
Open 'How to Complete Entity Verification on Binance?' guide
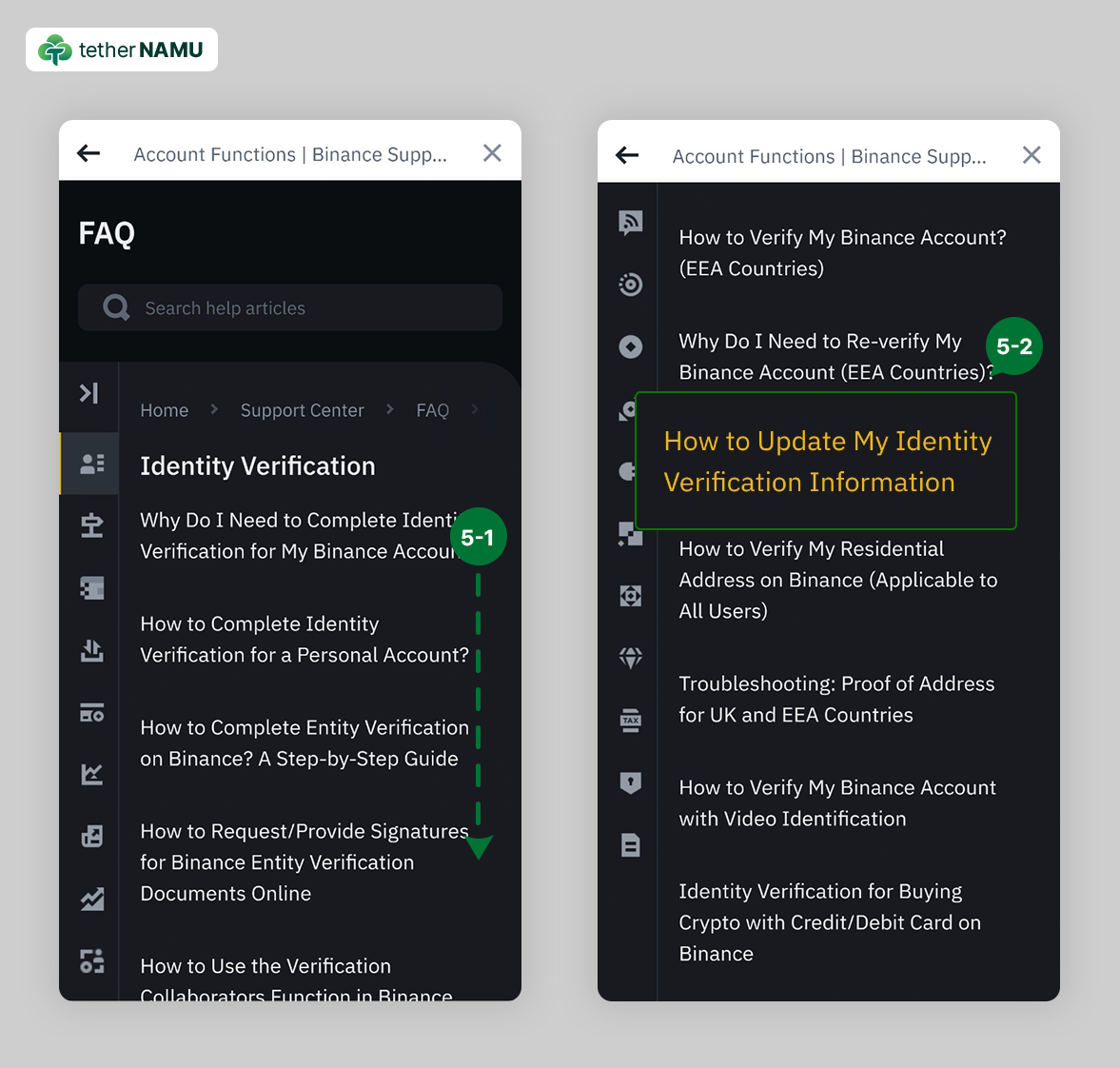point(305,743)
